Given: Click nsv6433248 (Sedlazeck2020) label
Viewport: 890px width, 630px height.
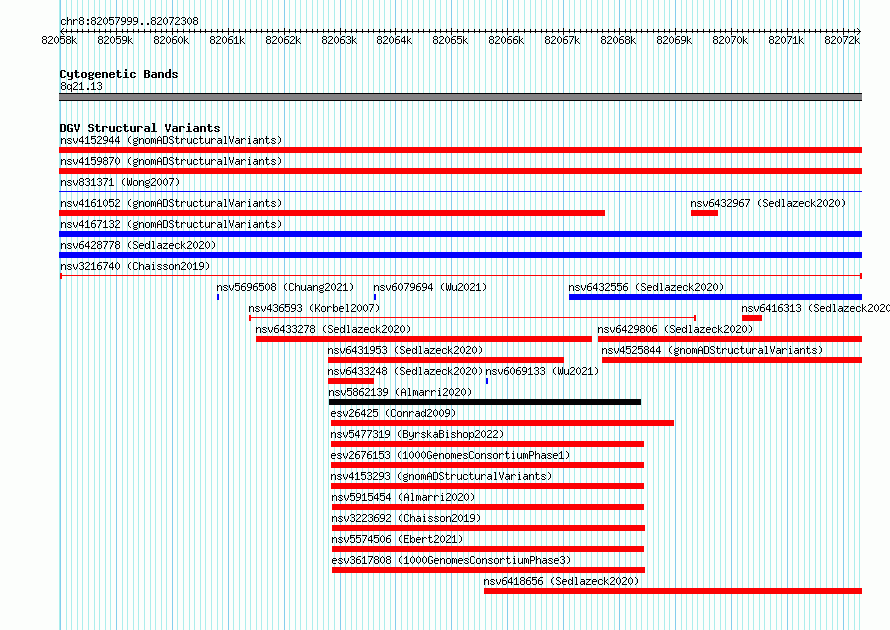Looking at the screenshot, I should point(405,371).
